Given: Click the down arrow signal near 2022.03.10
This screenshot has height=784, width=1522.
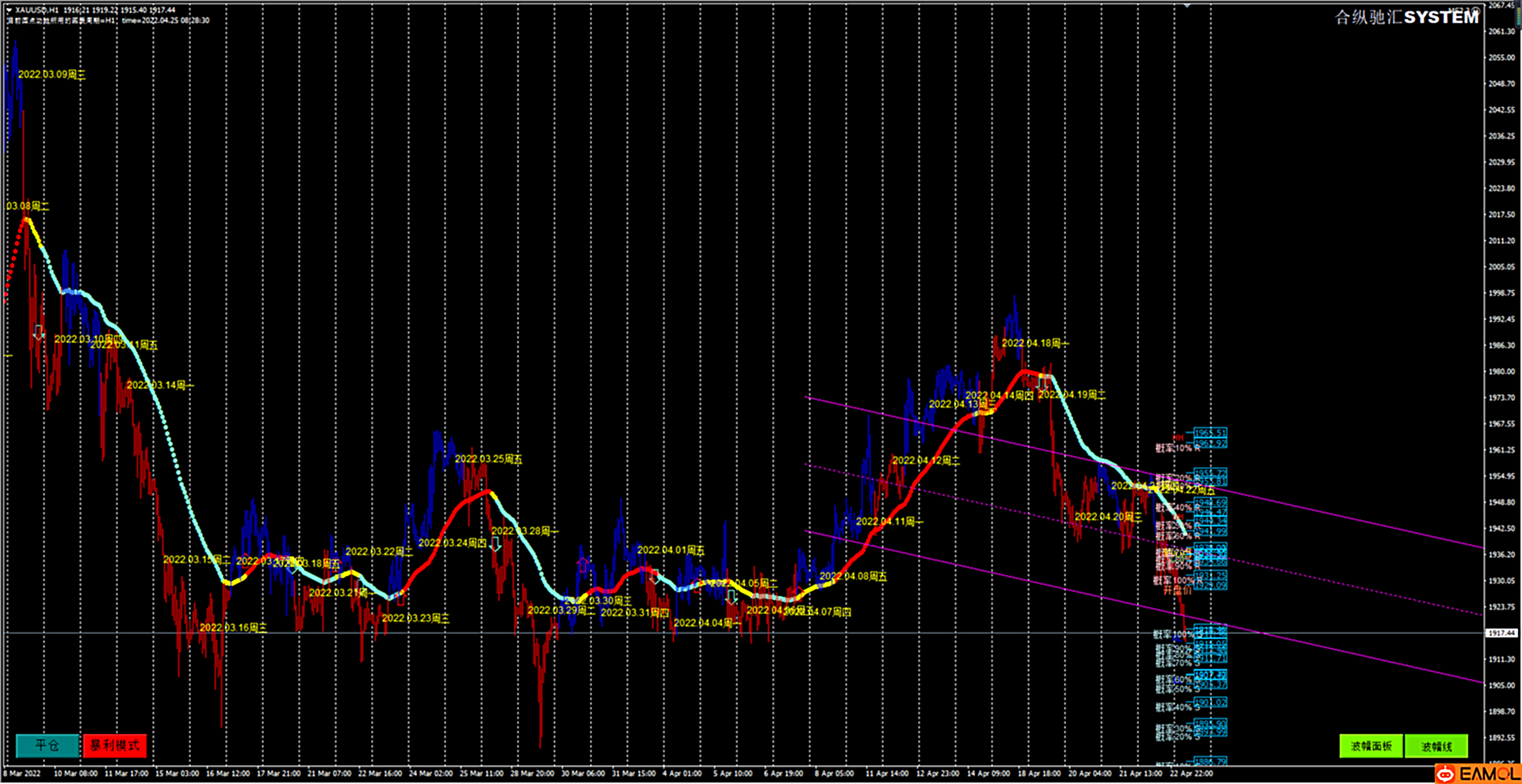Looking at the screenshot, I should [x=38, y=332].
